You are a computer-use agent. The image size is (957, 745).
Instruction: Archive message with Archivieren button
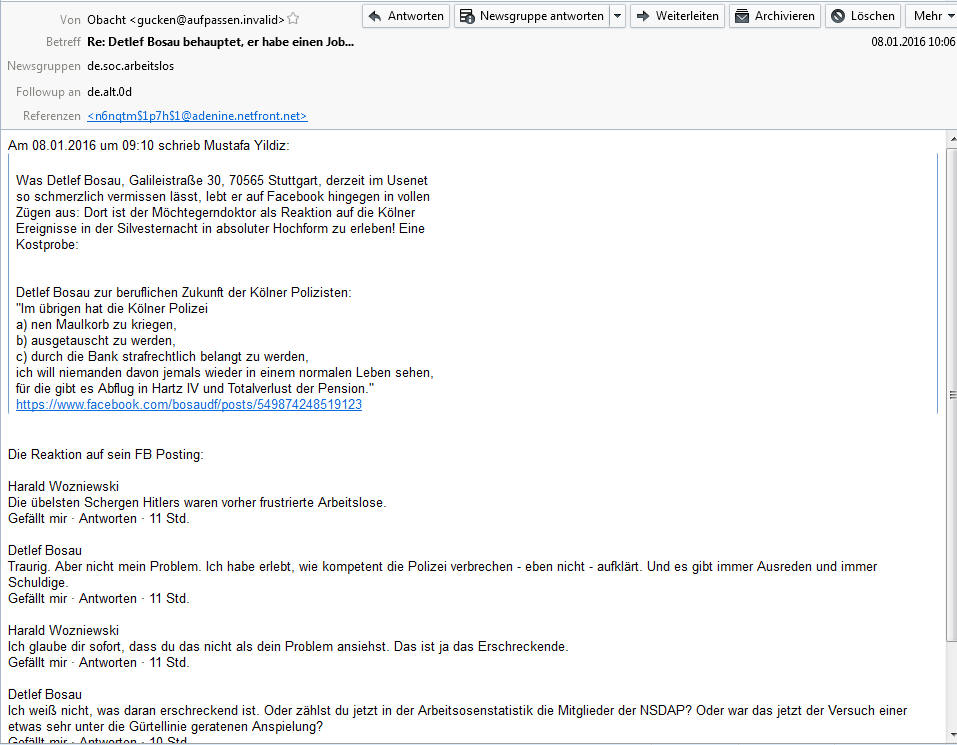(x=775, y=16)
